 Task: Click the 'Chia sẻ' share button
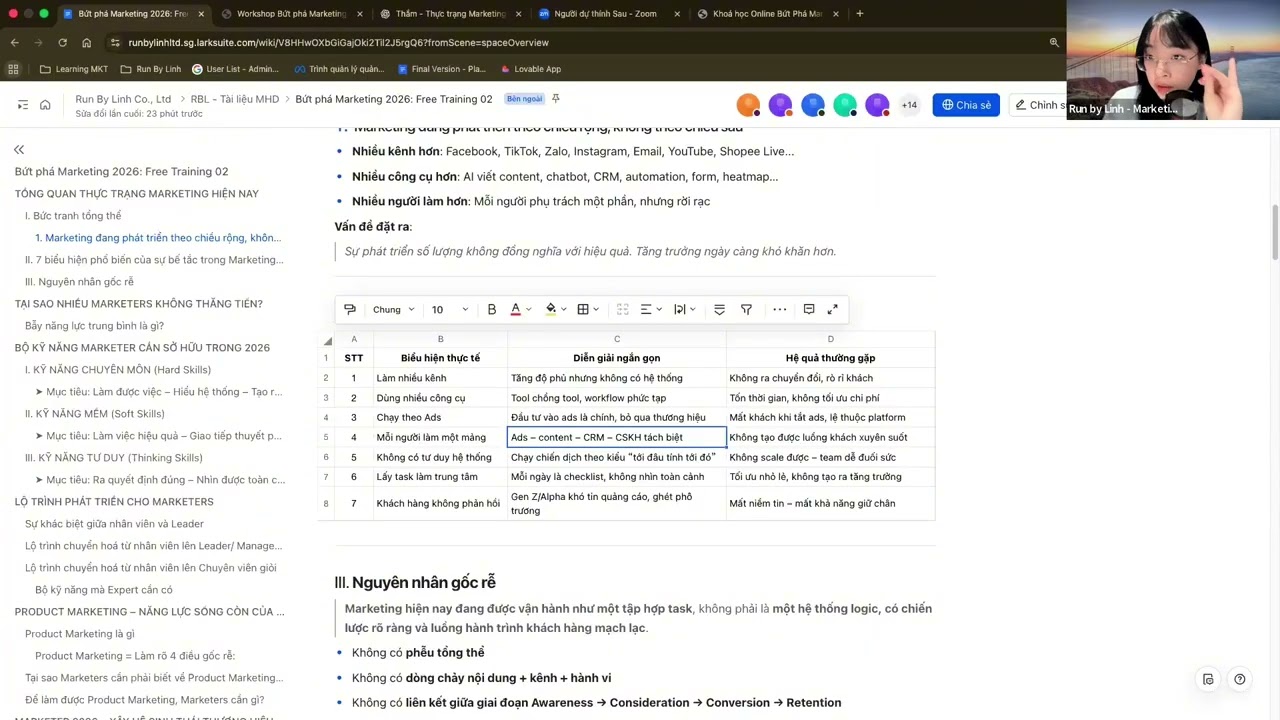[966, 105]
